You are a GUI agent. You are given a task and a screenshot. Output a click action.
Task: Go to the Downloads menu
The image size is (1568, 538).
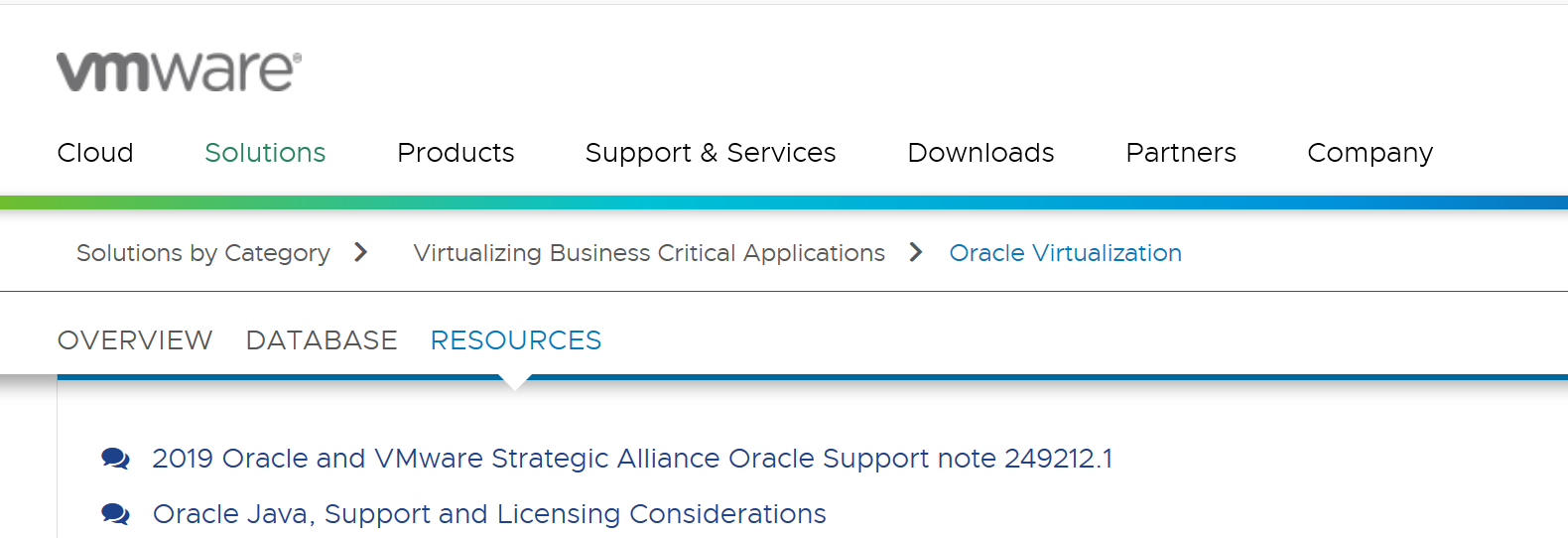point(980,153)
